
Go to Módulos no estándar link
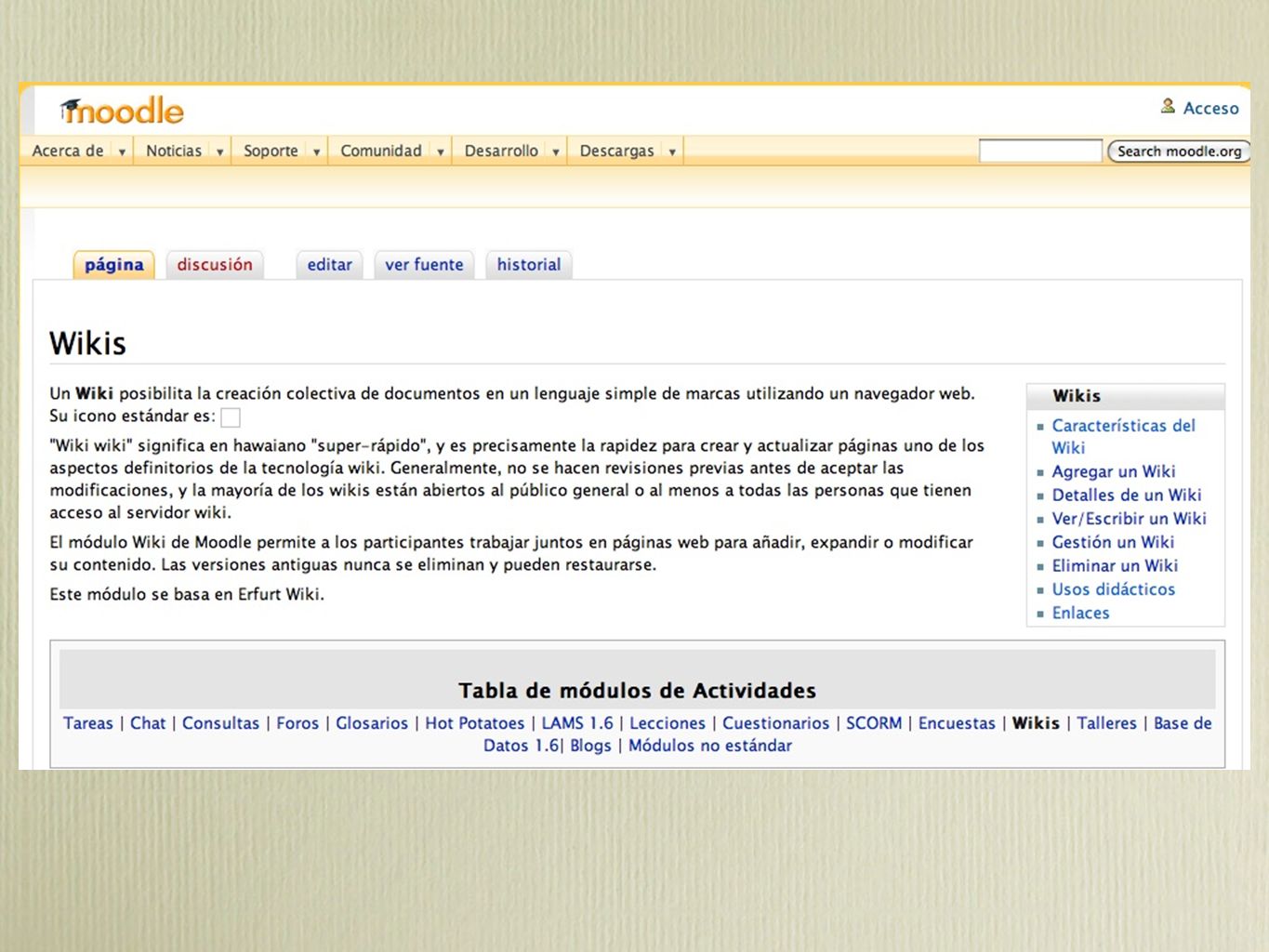coord(710,746)
